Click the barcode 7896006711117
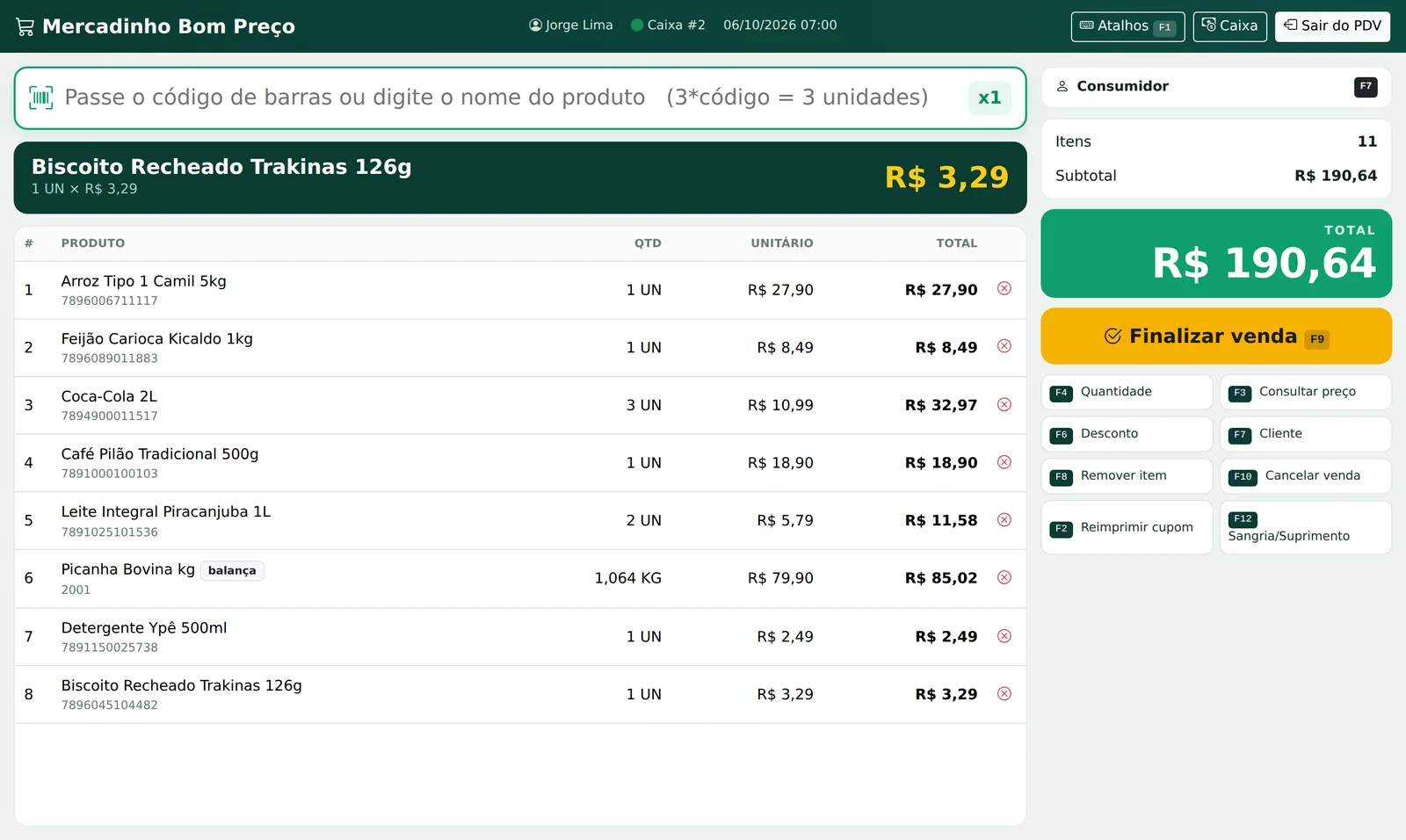1406x840 pixels. point(109,301)
